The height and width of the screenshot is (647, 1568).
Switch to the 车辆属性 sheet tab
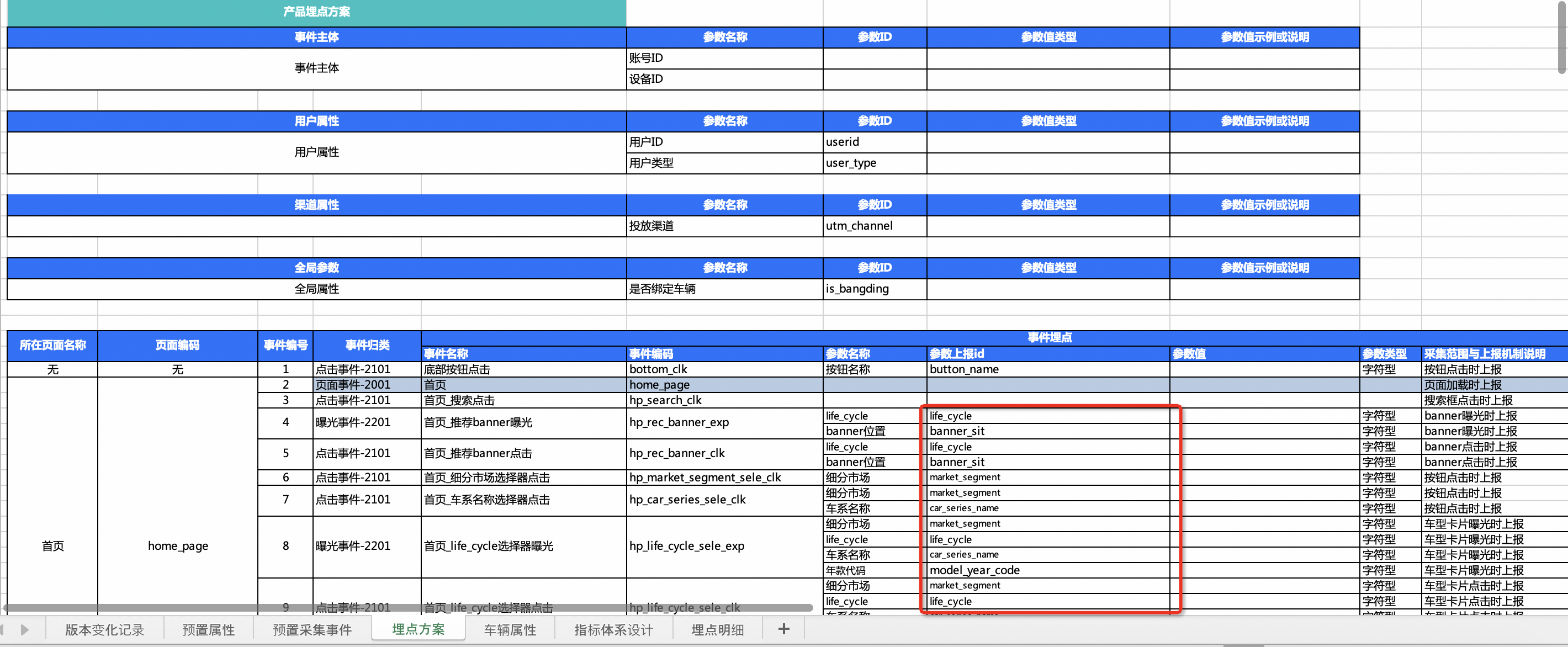point(510,629)
